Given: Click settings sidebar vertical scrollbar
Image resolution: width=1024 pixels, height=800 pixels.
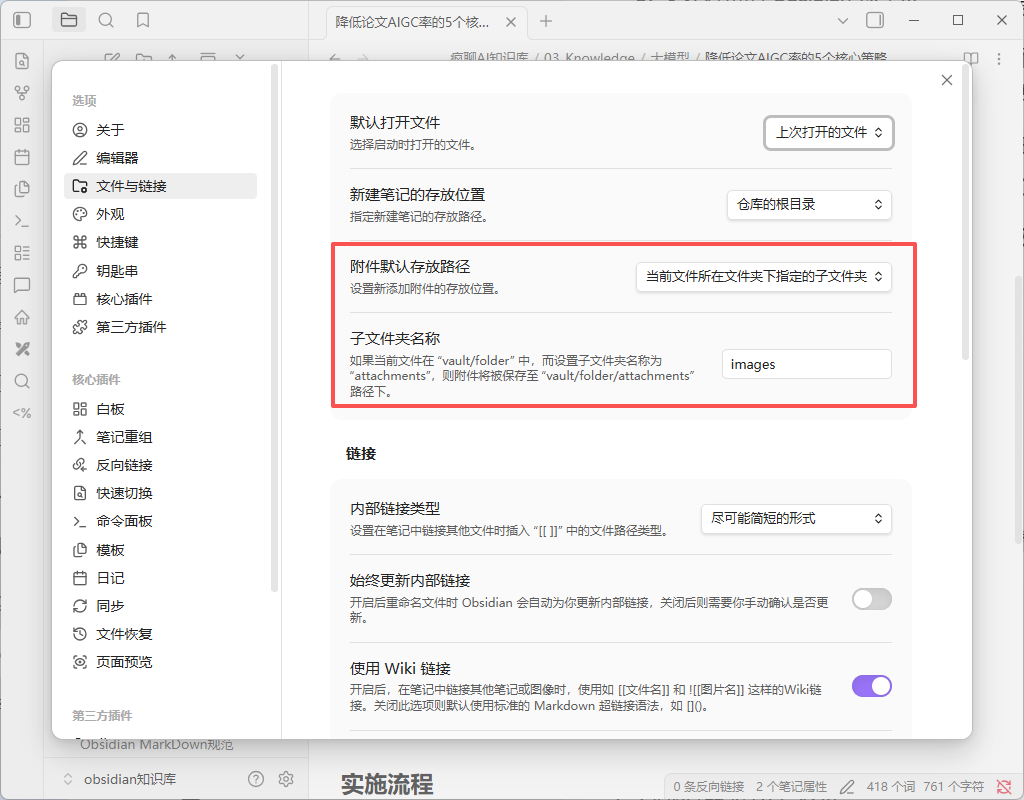Looking at the screenshot, I should (274, 327).
